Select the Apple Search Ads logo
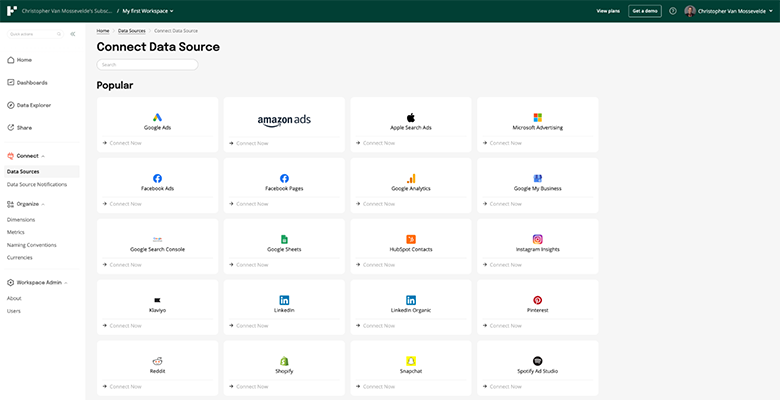The width and height of the screenshot is (780, 400). tap(410, 117)
